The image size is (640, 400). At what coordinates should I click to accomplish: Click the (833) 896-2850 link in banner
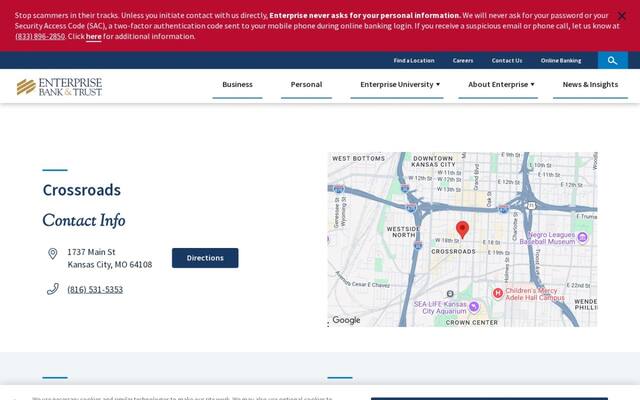pyautogui.click(x=40, y=36)
